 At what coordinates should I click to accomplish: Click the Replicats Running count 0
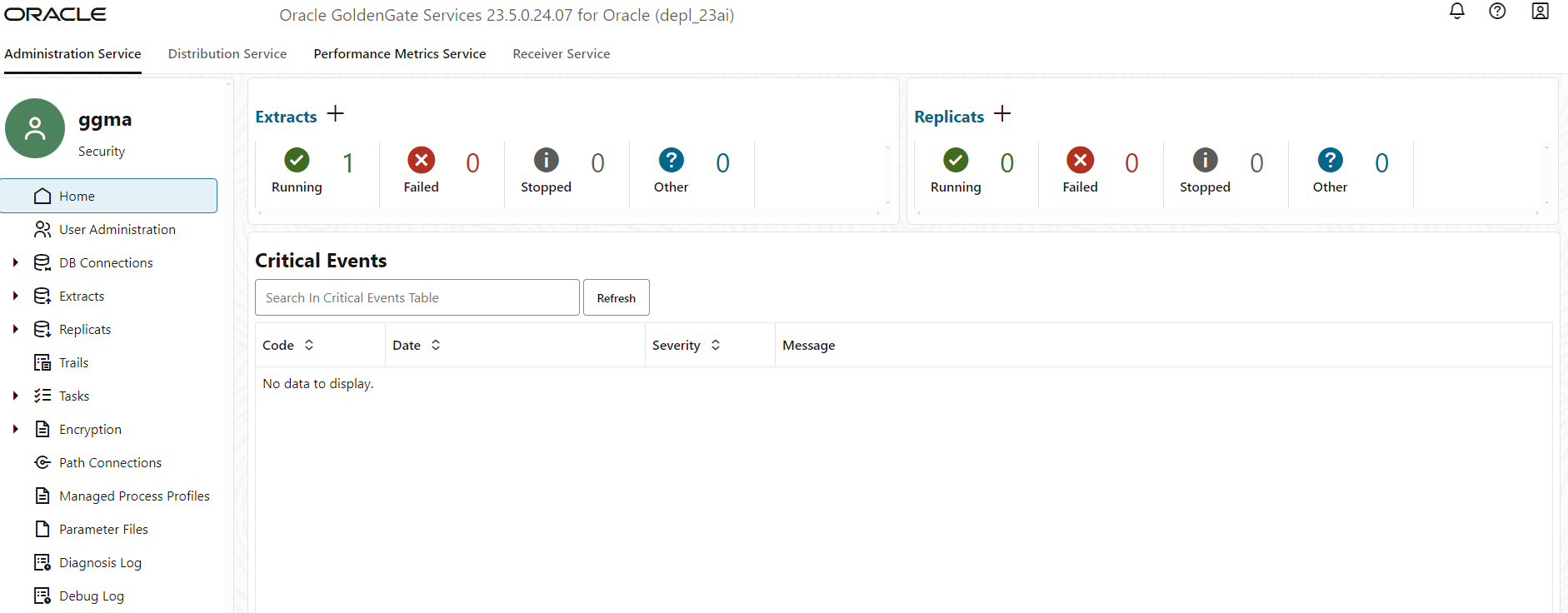[x=1007, y=163]
